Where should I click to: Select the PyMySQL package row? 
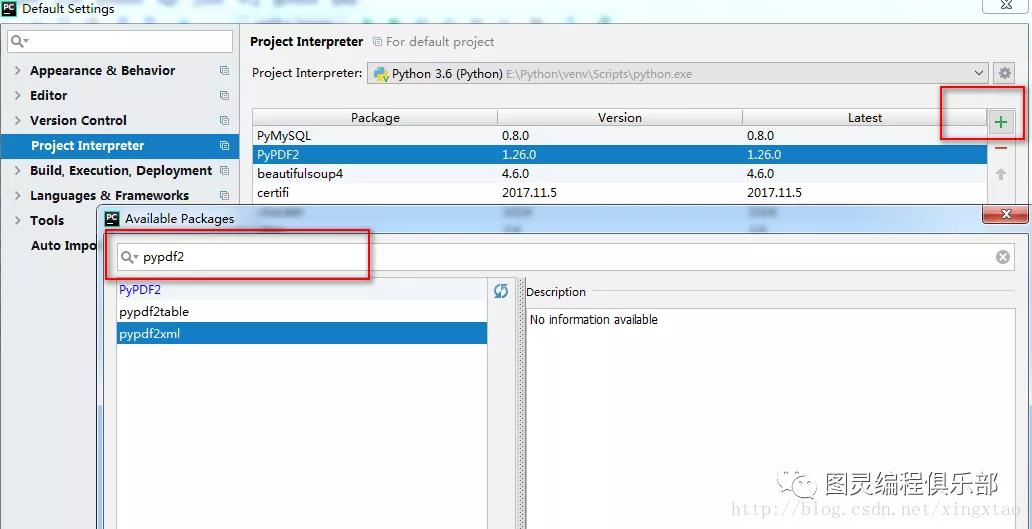tap(620, 136)
